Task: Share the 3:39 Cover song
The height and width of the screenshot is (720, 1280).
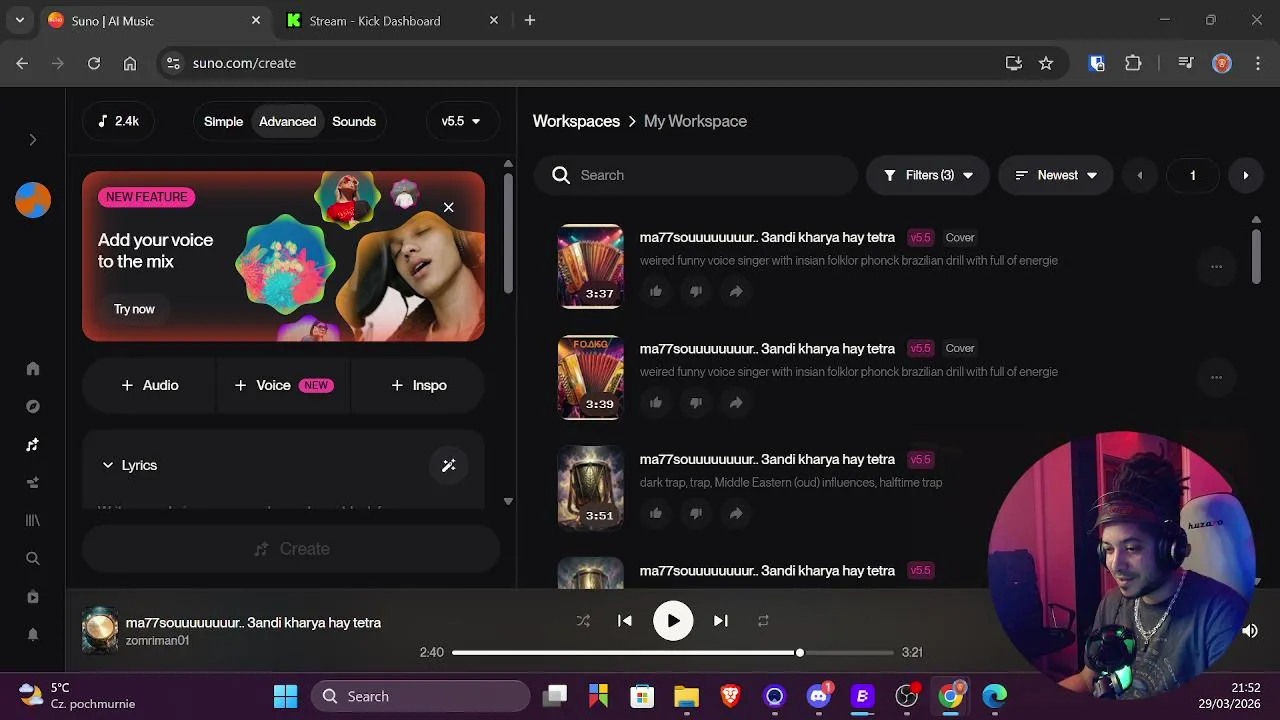Action: (x=736, y=402)
